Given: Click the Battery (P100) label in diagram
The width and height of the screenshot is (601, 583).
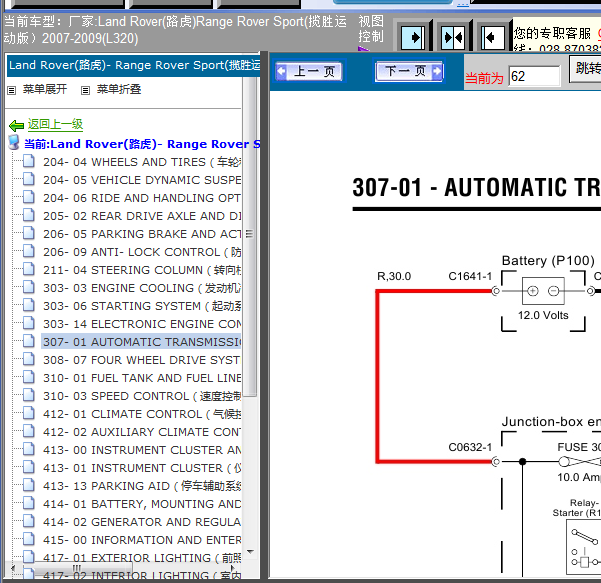Looking at the screenshot, I should click(x=548, y=261).
